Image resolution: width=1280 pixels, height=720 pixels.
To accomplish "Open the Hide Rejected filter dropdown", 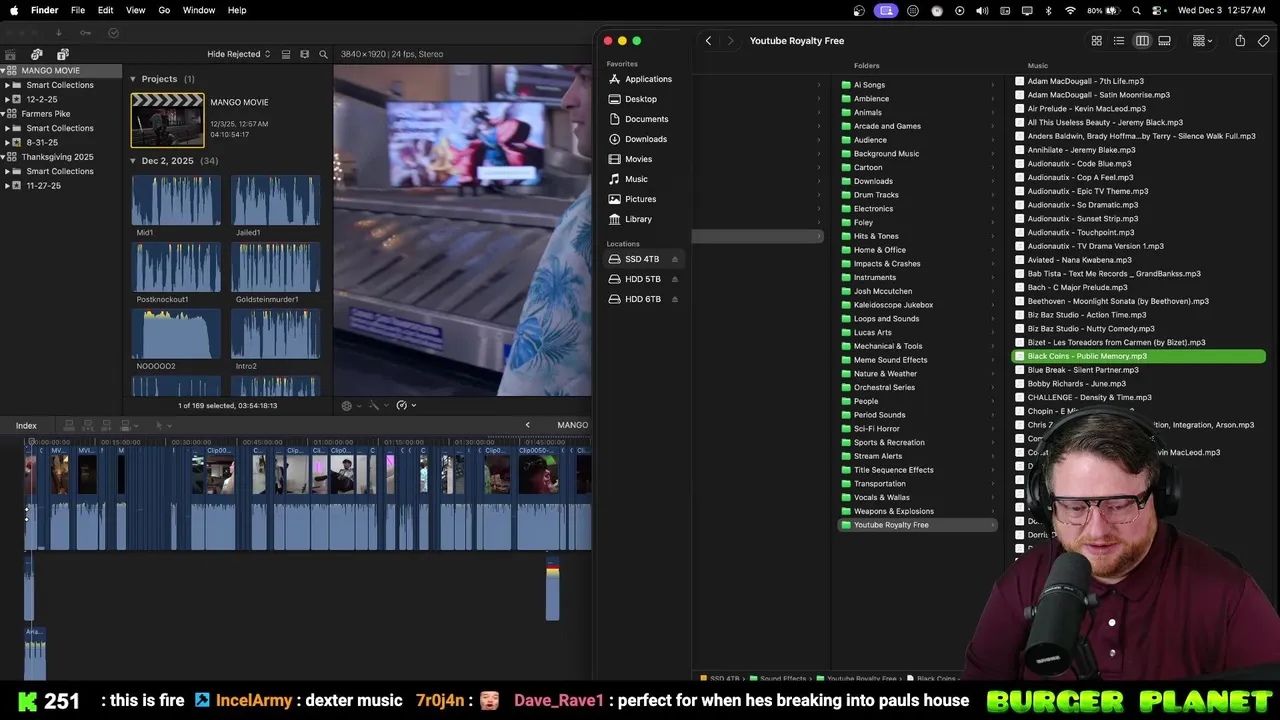I will (239, 54).
